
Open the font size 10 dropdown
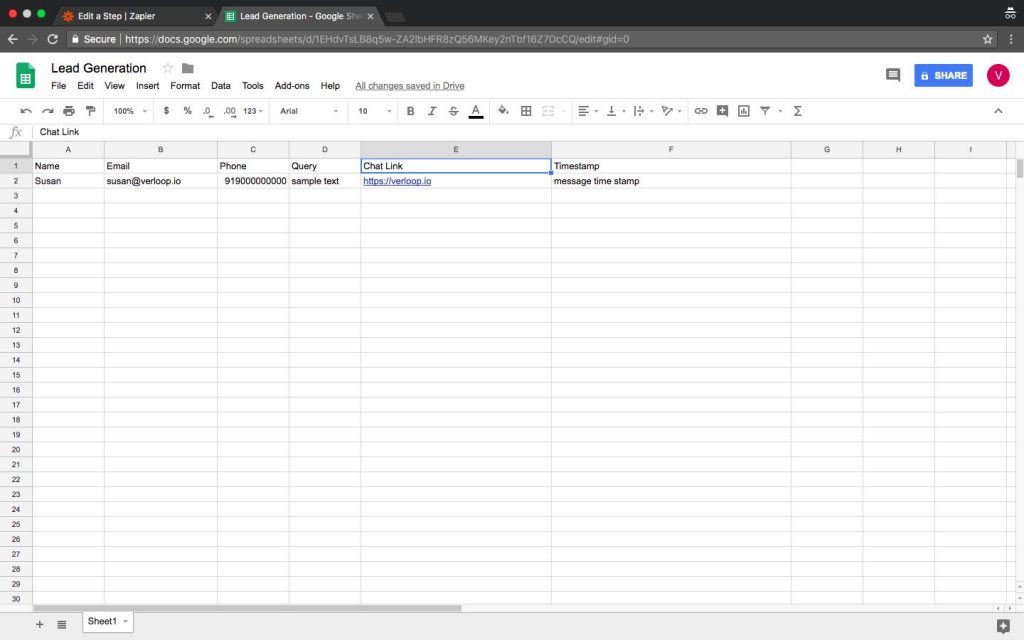coord(374,111)
